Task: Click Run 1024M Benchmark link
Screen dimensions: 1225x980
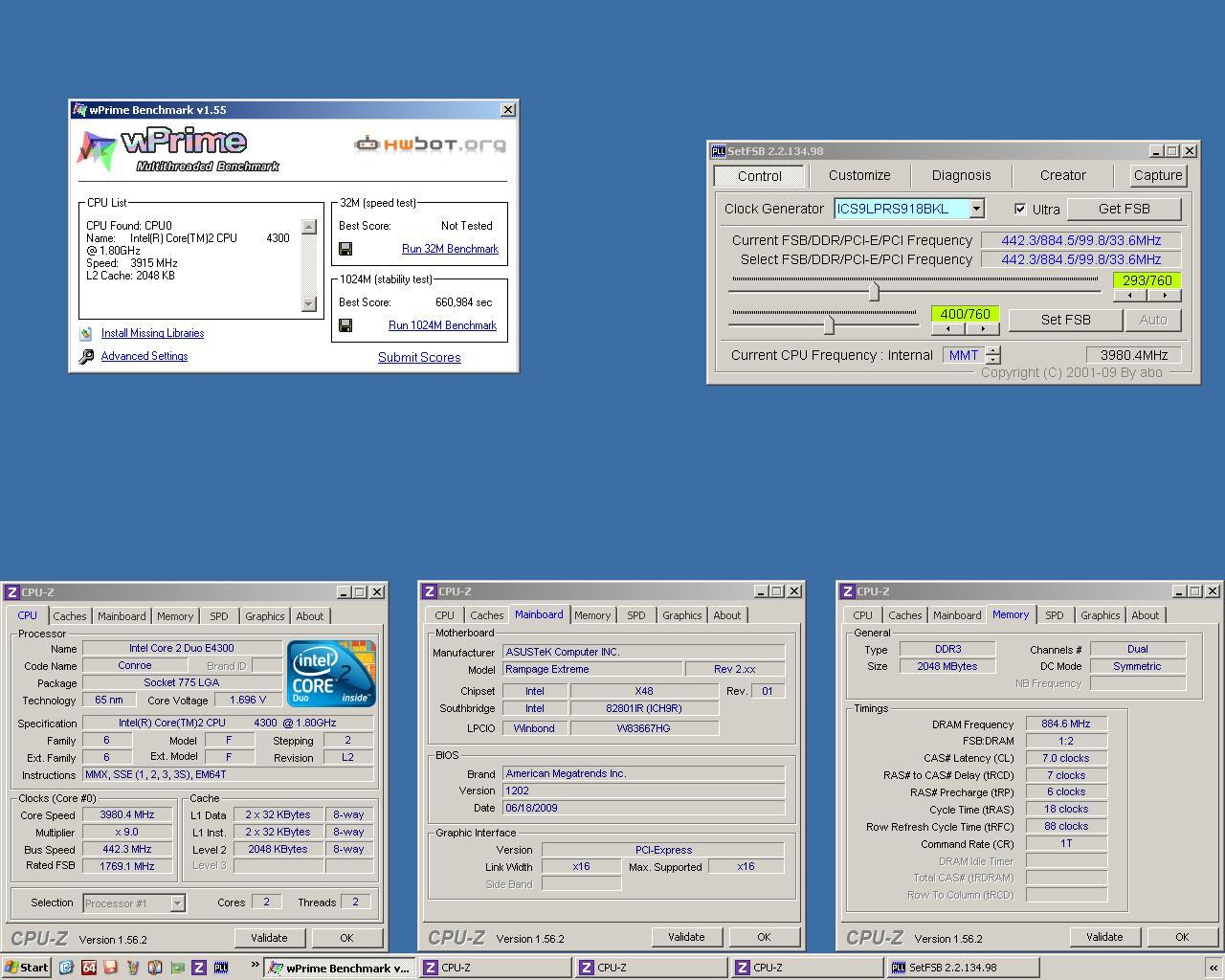Action: coord(442,325)
